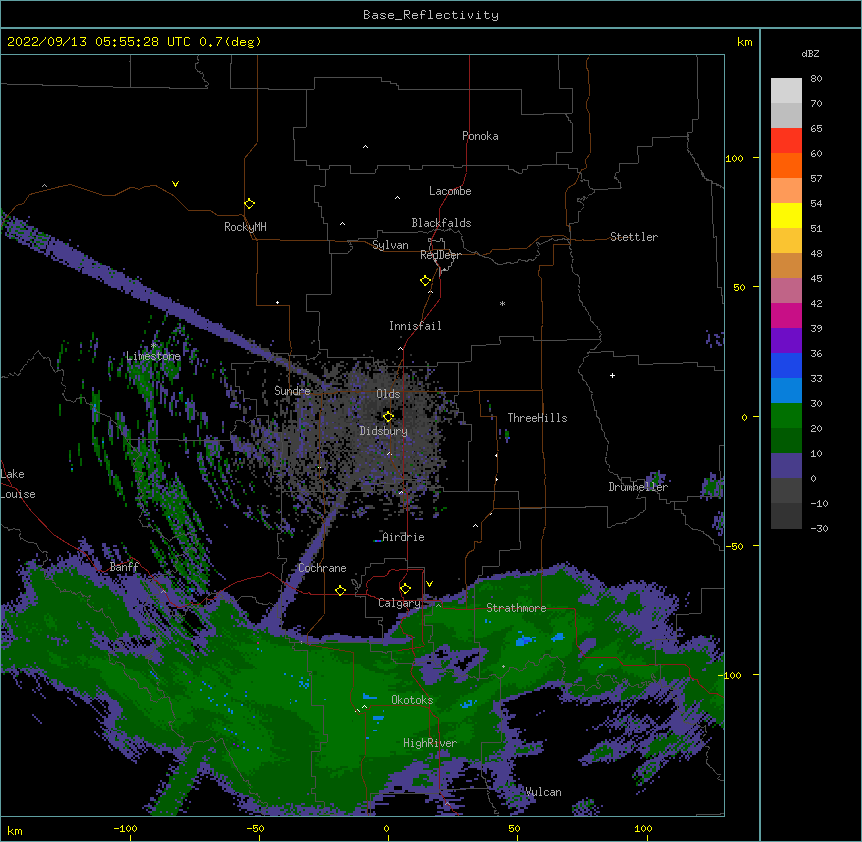Image resolution: width=862 pixels, height=842 pixels.
Task: Click the RedDeer label
Action: point(440,255)
